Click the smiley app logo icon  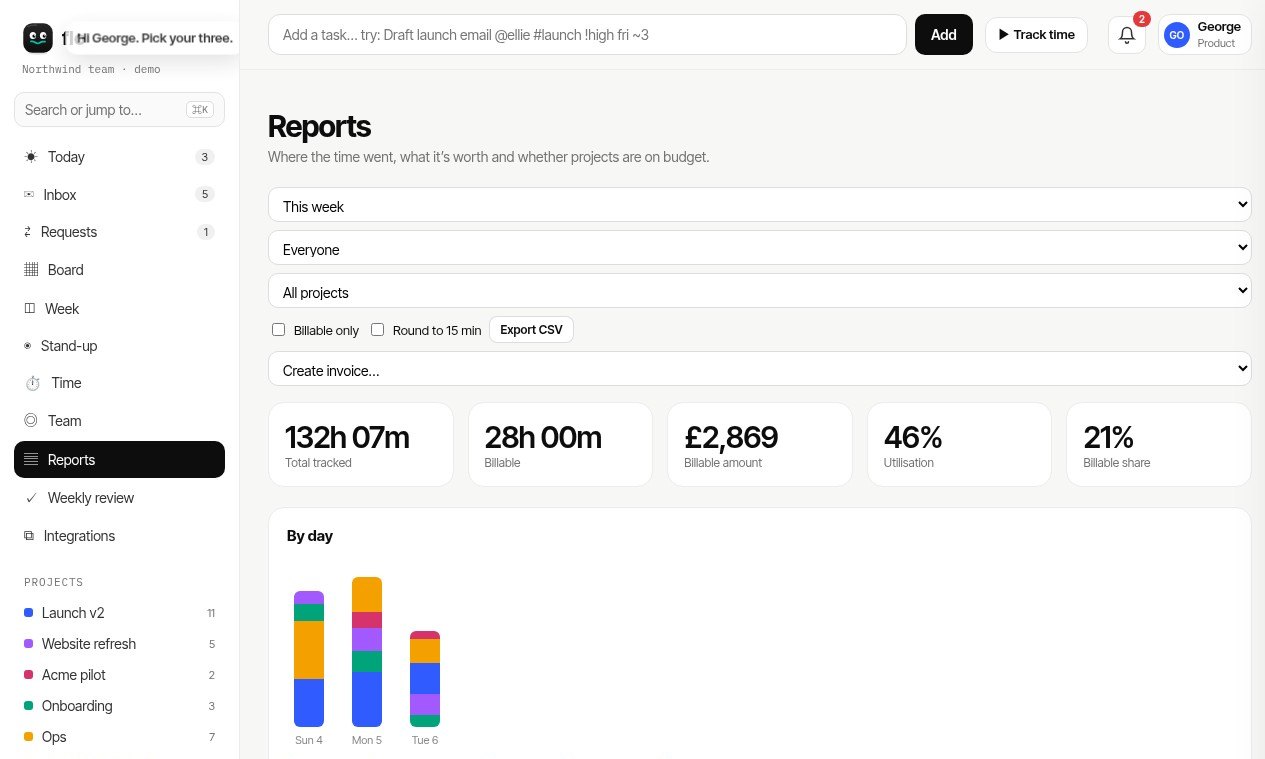38,38
